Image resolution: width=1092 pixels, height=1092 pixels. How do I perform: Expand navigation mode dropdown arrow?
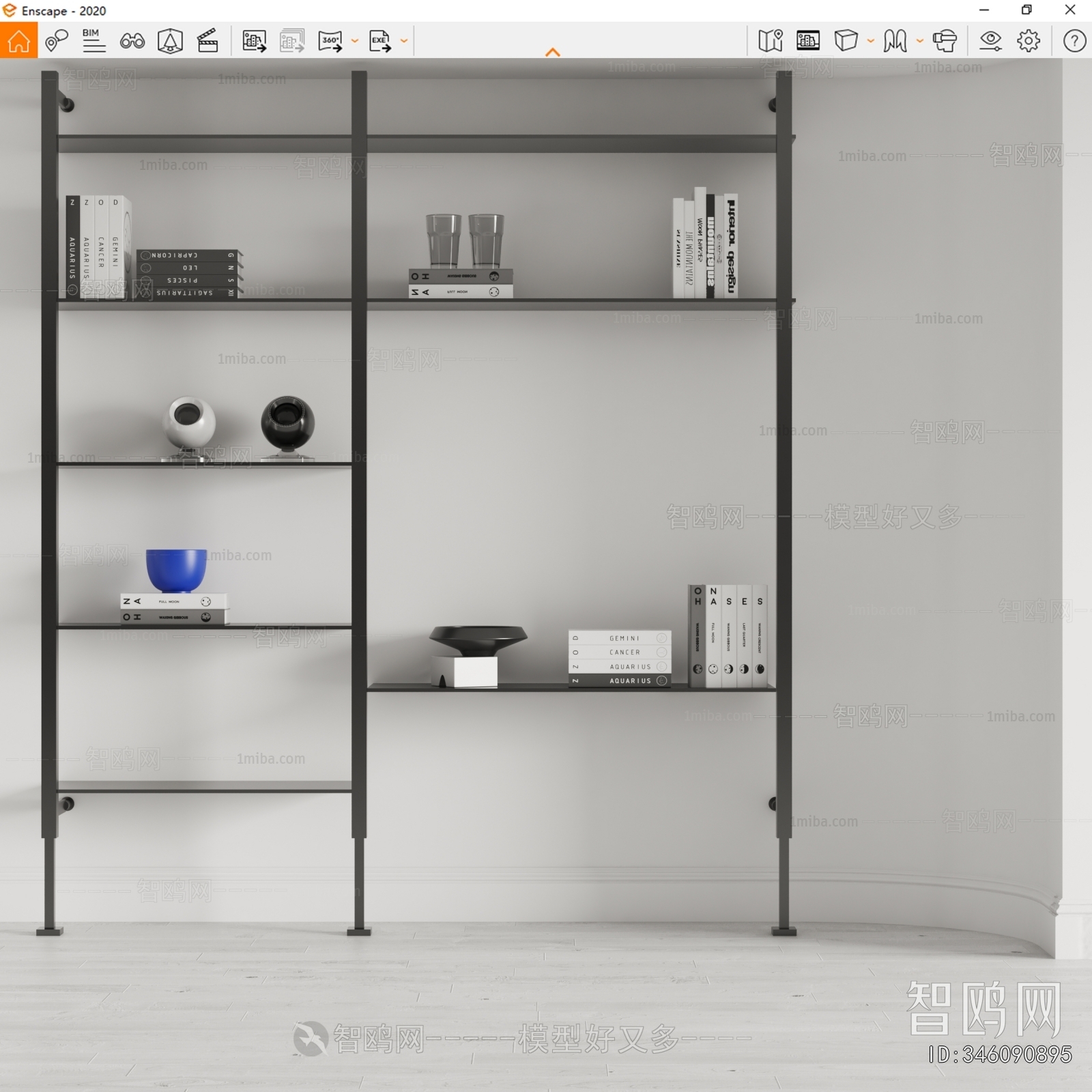click(x=920, y=41)
